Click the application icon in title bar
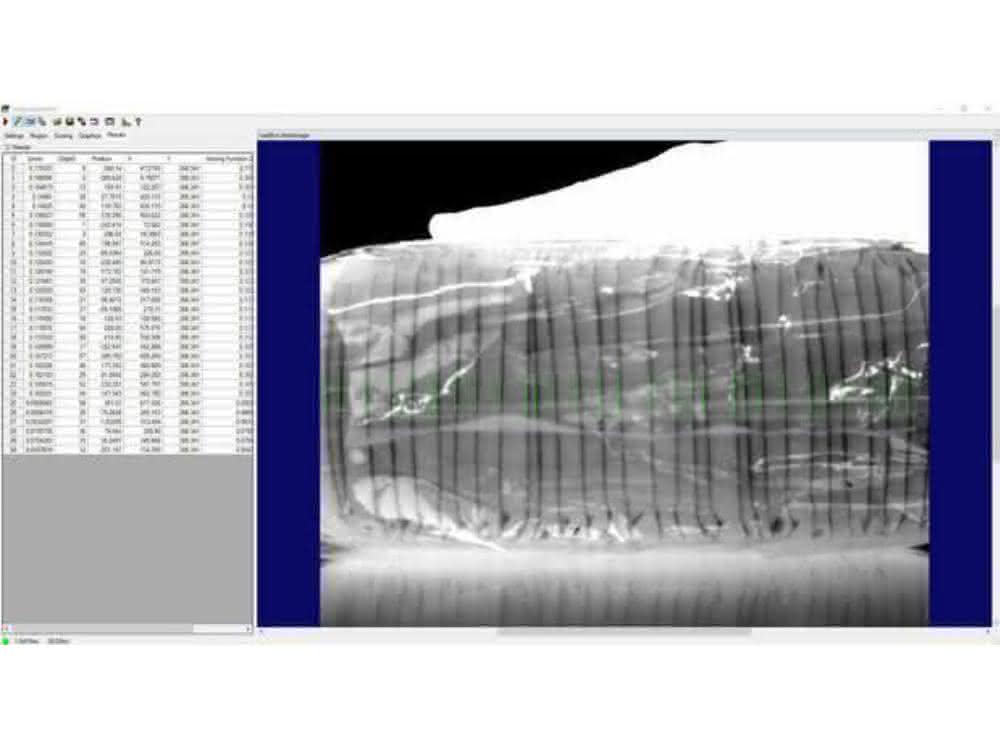 [x=6, y=108]
